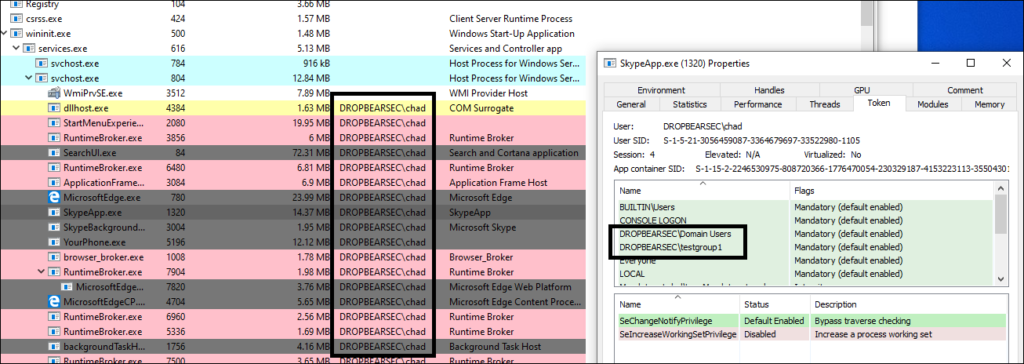Click icon of RuntimeBroker.exe PID 7904
This screenshot has height=364, width=1024.
pyautogui.click(x=54, y=272)
